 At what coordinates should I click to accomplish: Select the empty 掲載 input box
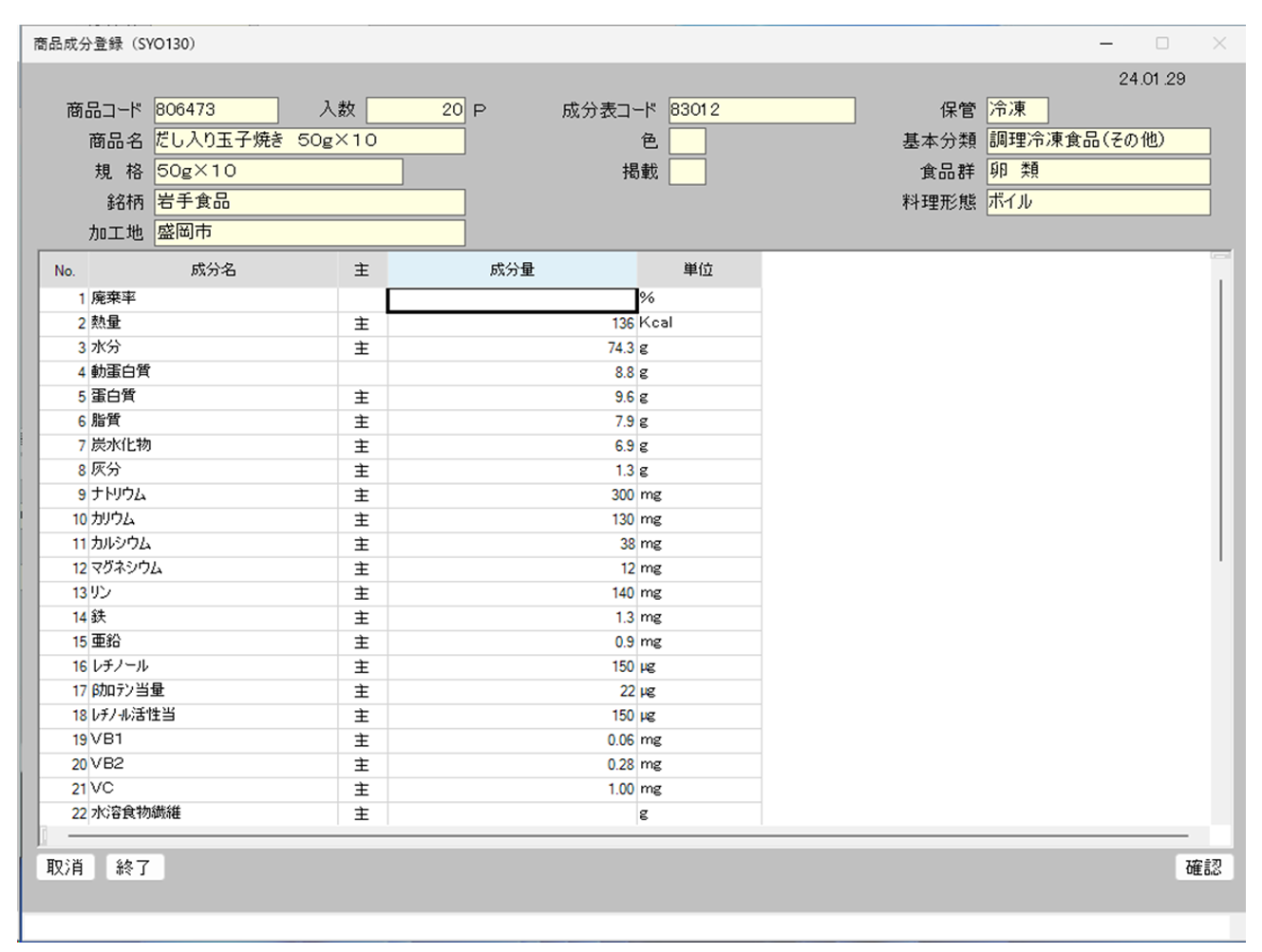click(687, 172)
